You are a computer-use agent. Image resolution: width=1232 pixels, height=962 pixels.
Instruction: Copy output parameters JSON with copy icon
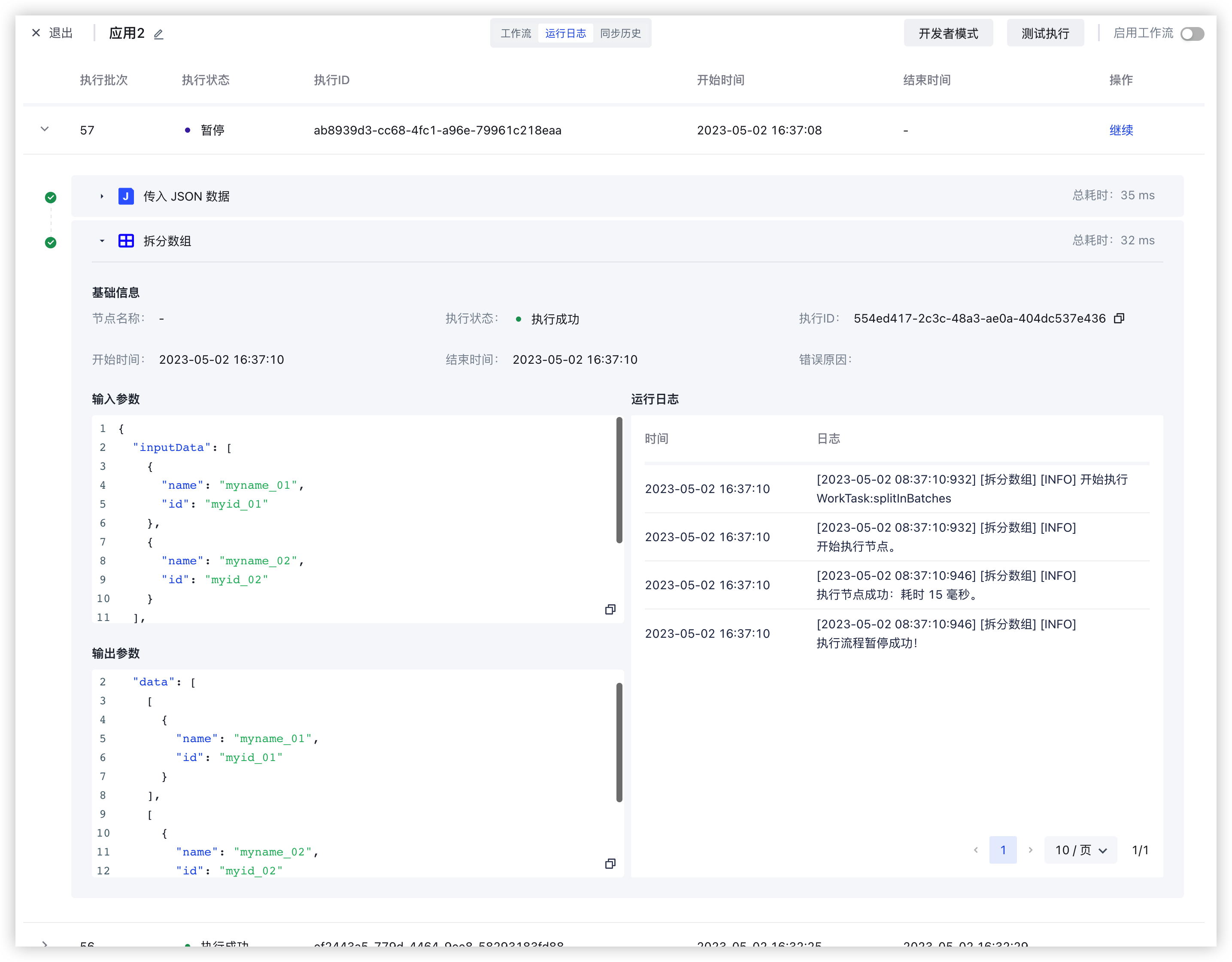(610, 864)
